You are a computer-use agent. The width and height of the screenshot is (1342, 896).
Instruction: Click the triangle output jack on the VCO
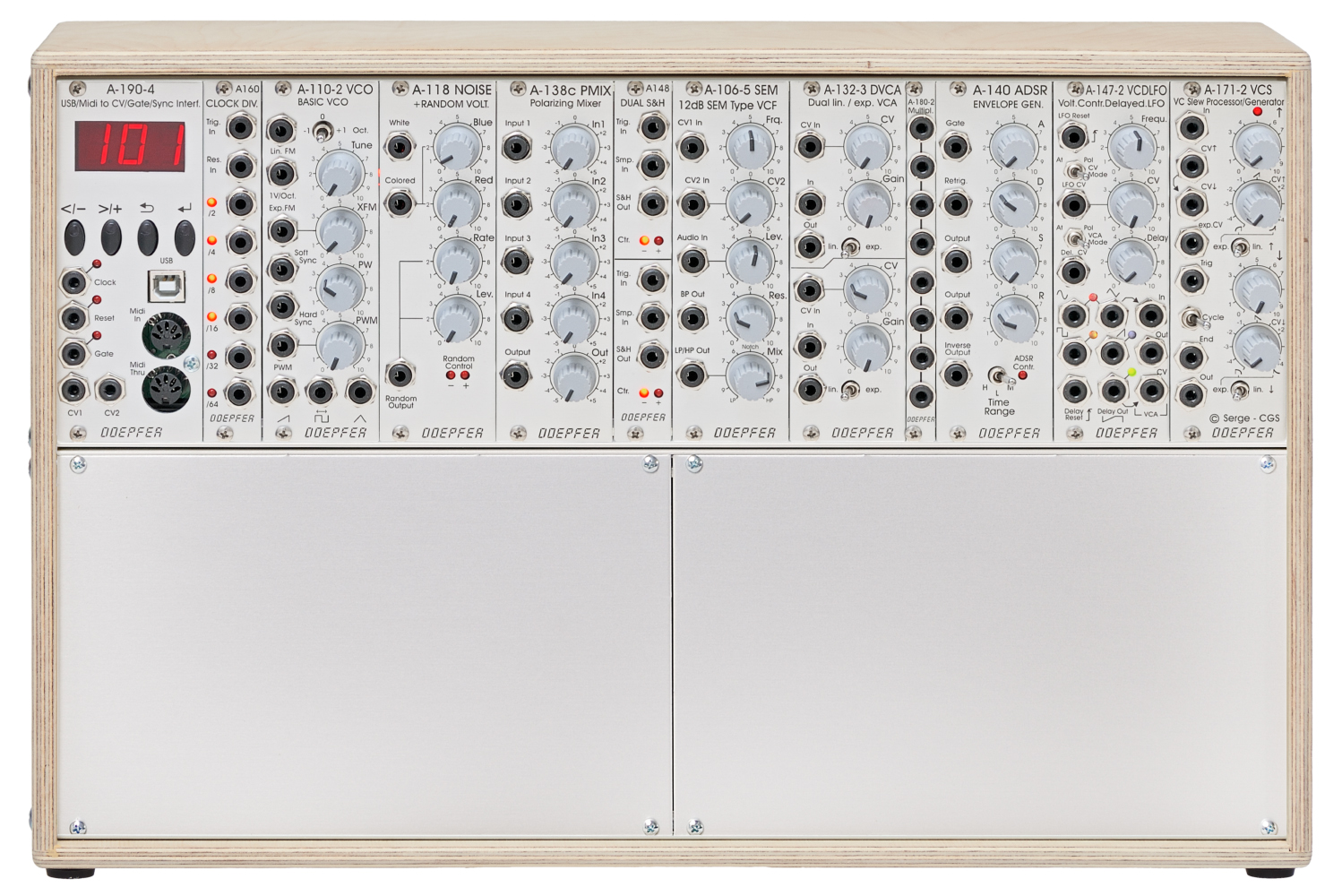click(x=360, y=391)
